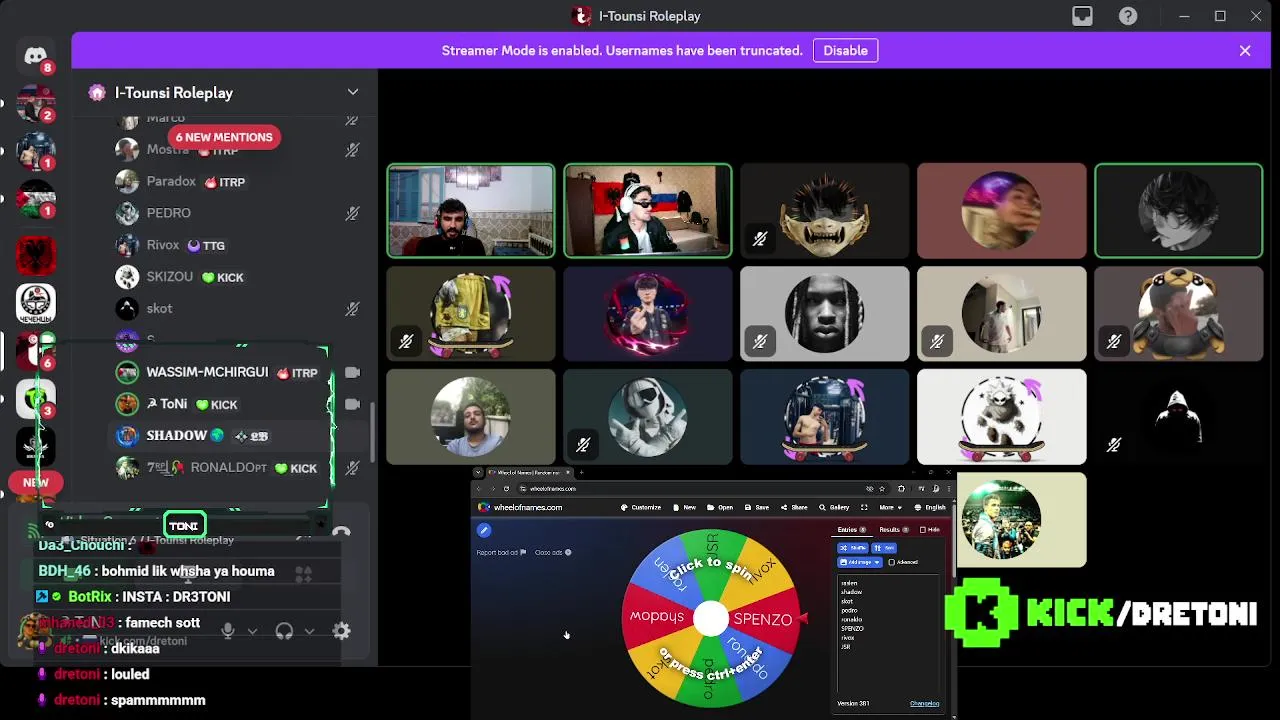
Task: Click New in Wheel of Names toolbar
Action: pos(684,507)
